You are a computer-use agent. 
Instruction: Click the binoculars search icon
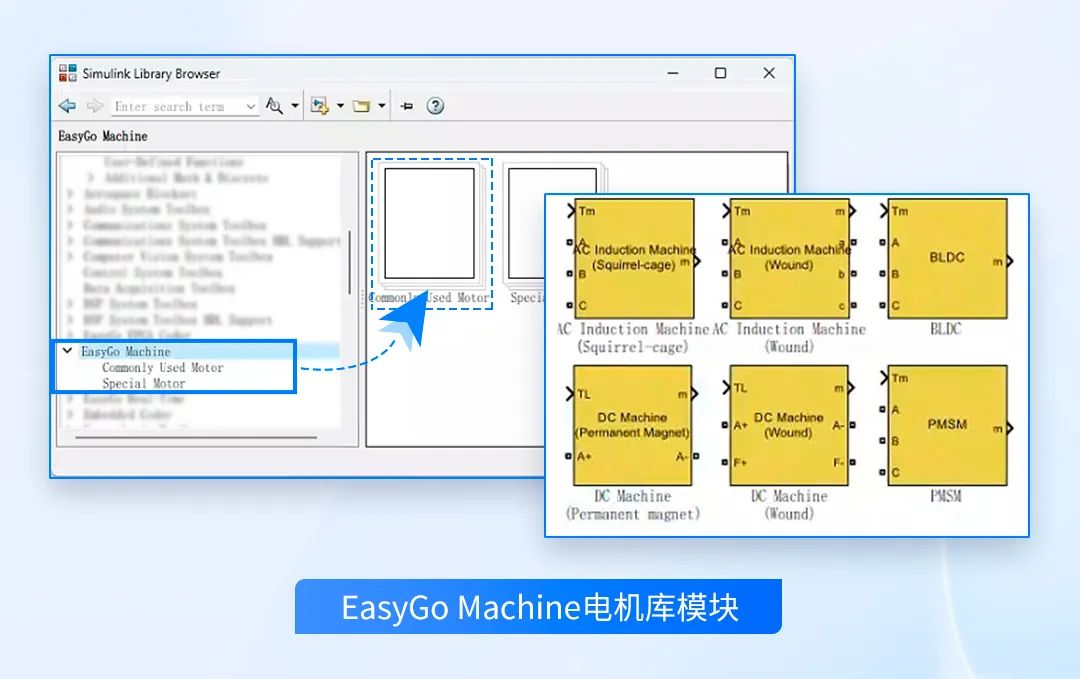[274, 106]
